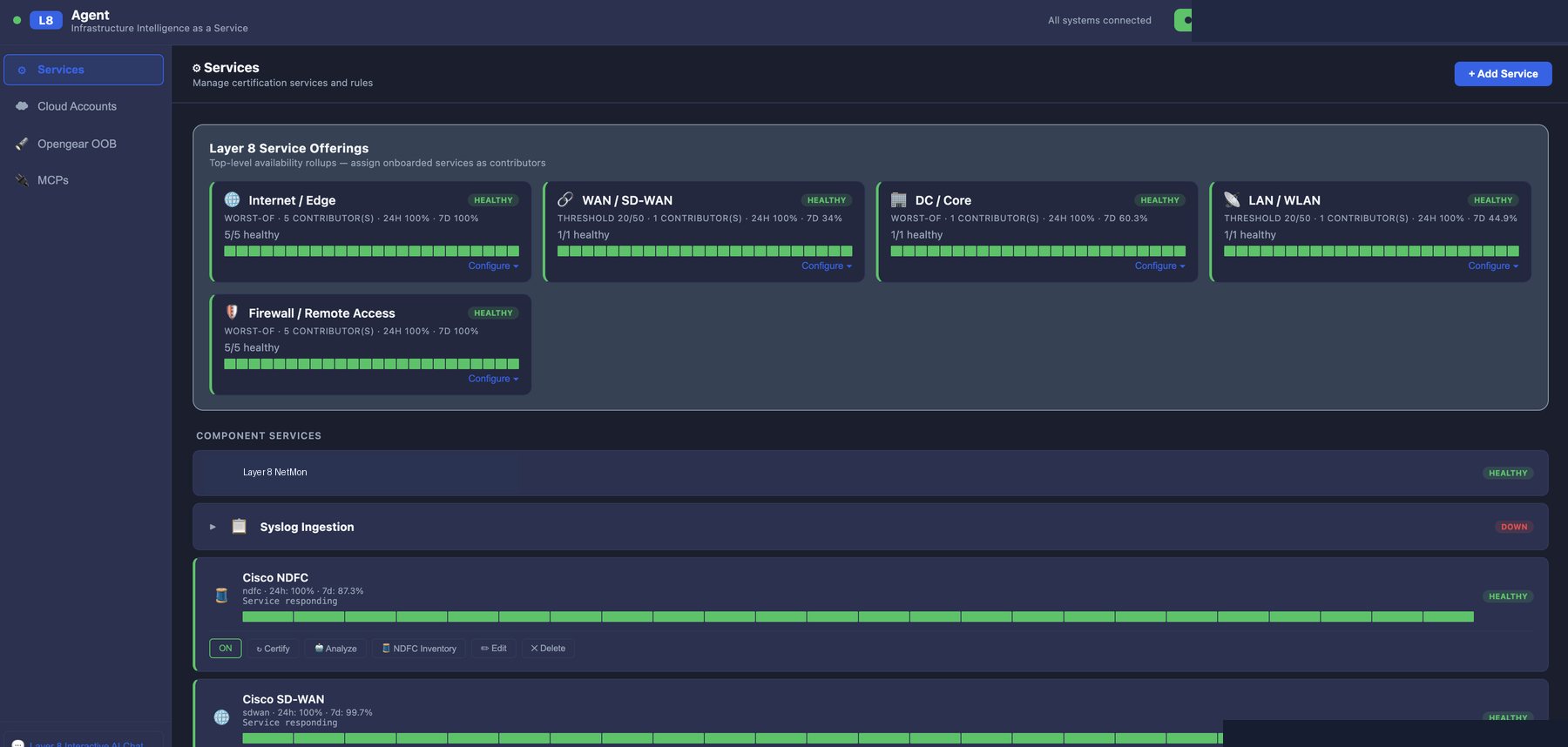Click the Internet / Edge globe icon
Screen dimensions: 1568x747
[x=232, y=199]
